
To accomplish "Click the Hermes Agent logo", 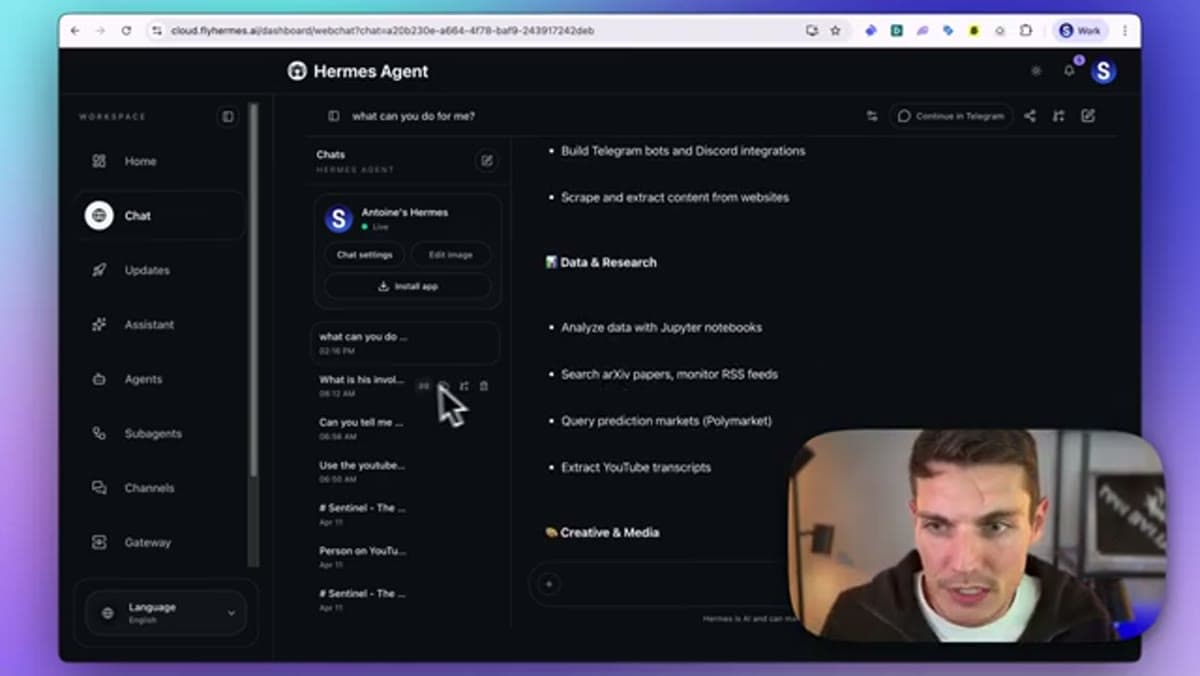I will [x=358, y=71].
